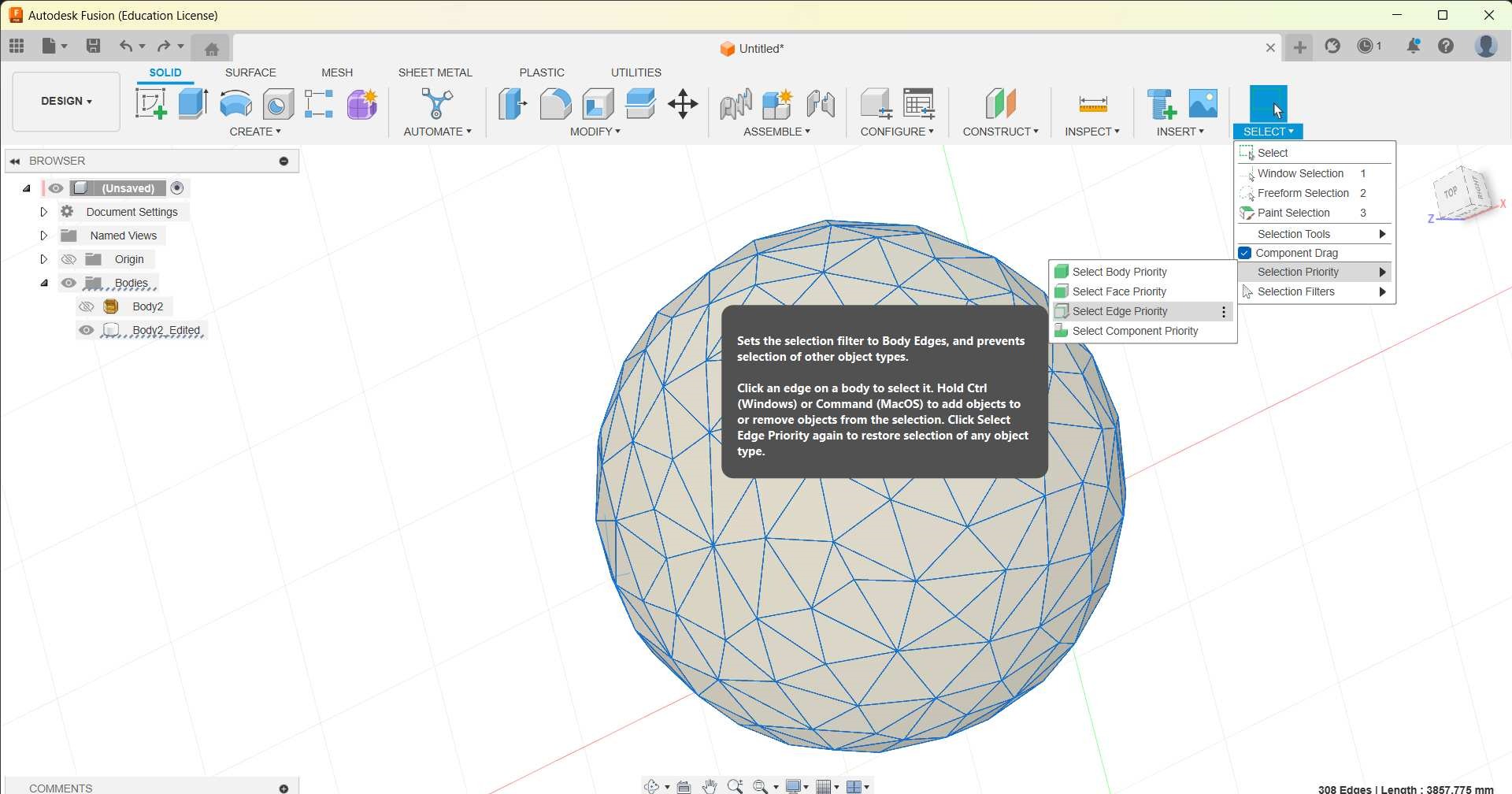Click the Measure ruler icon
Viewport: 1512px width, 794px height.
tap(1092, 104)
